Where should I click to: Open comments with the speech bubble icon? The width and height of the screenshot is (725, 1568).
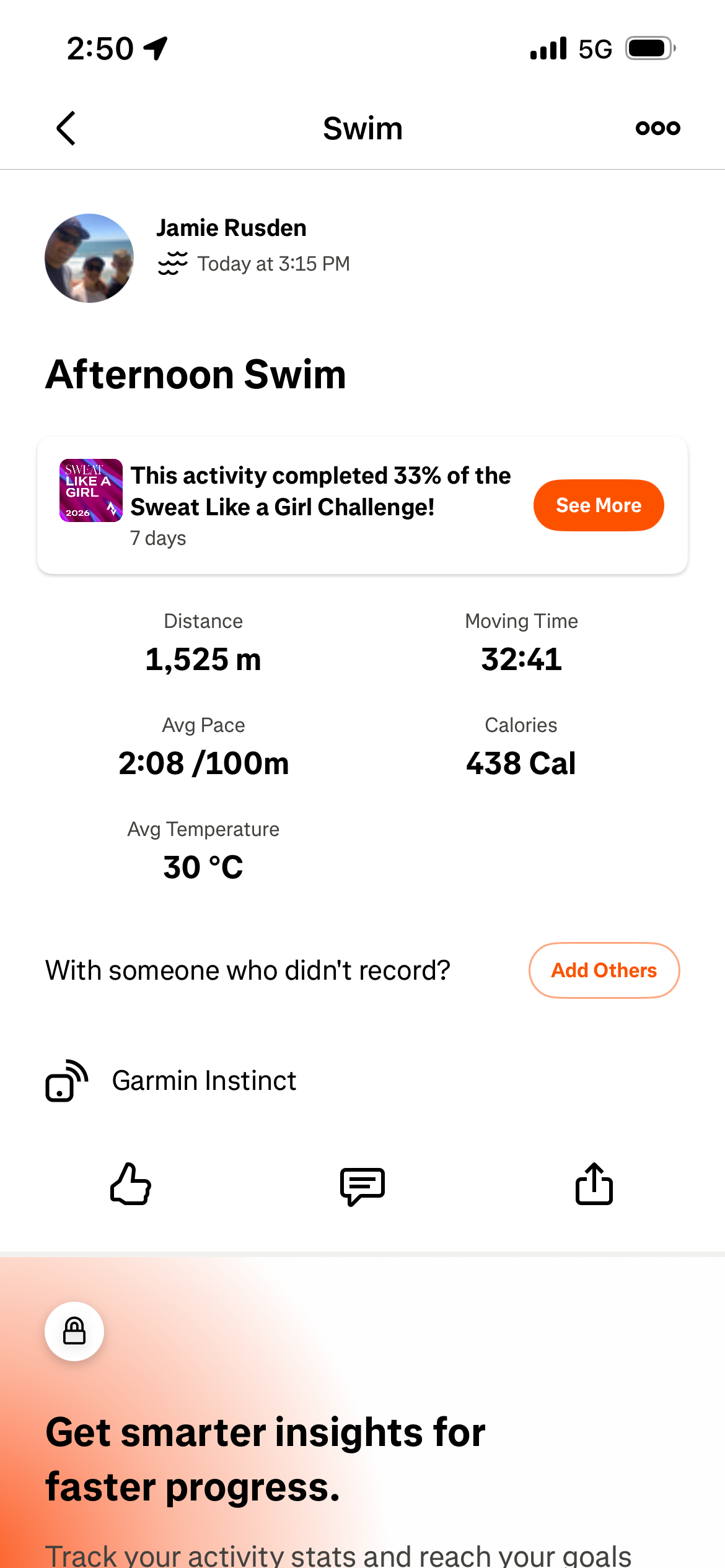[362, 1185]
